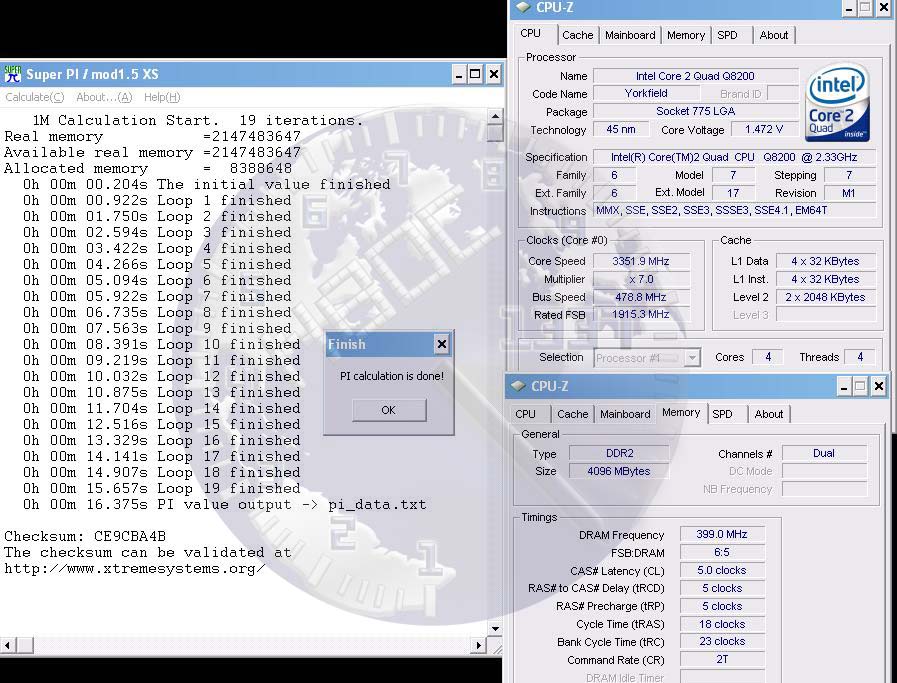This screenshot has height=683, width=897.
Task: Switch to Mainboard tab in top CPU-Z
Action: (x=630, y=35)
